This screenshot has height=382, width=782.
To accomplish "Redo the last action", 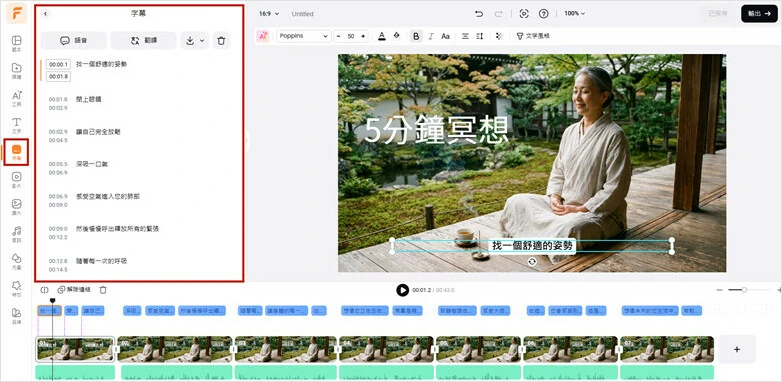I will [498, 14].
